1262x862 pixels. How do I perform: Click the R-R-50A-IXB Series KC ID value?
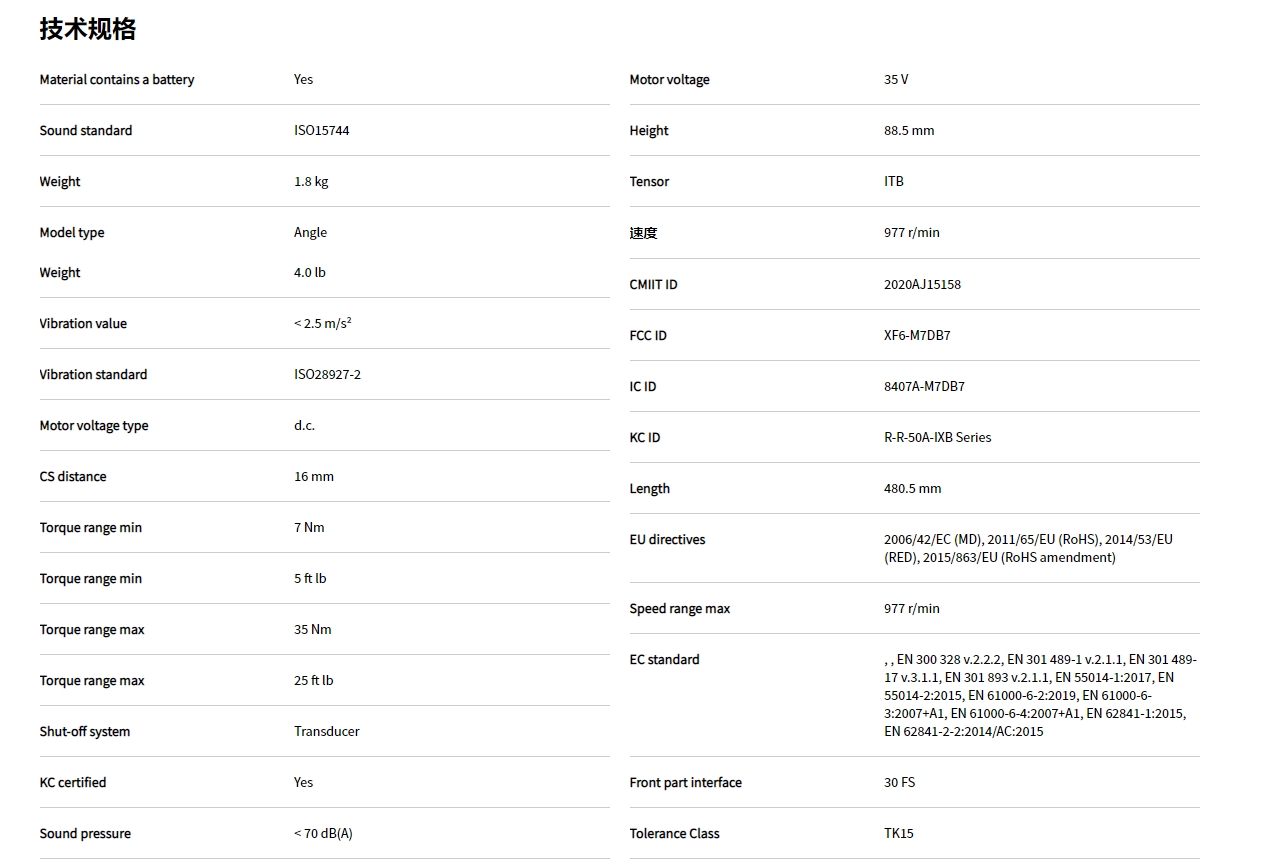[937, 438]
